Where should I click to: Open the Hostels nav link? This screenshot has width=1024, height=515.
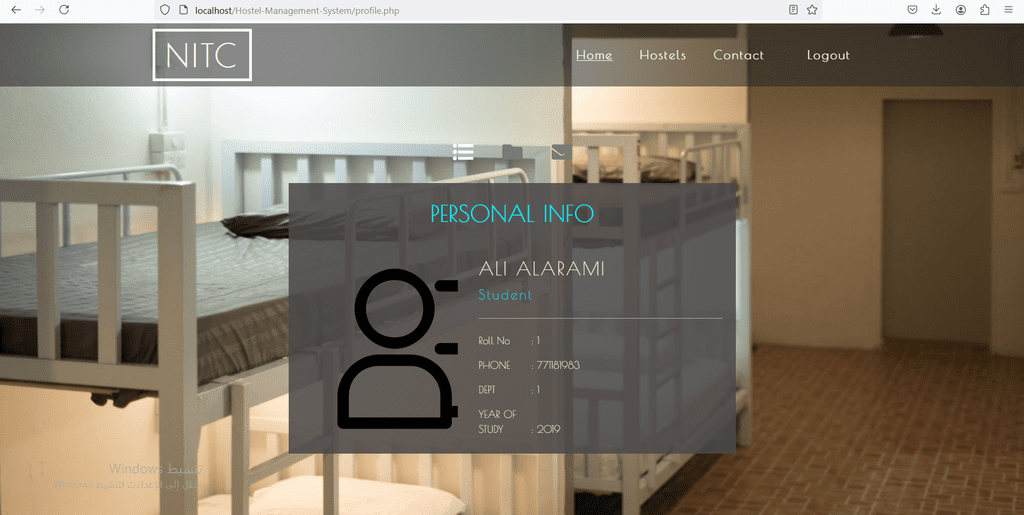[662, 55]
